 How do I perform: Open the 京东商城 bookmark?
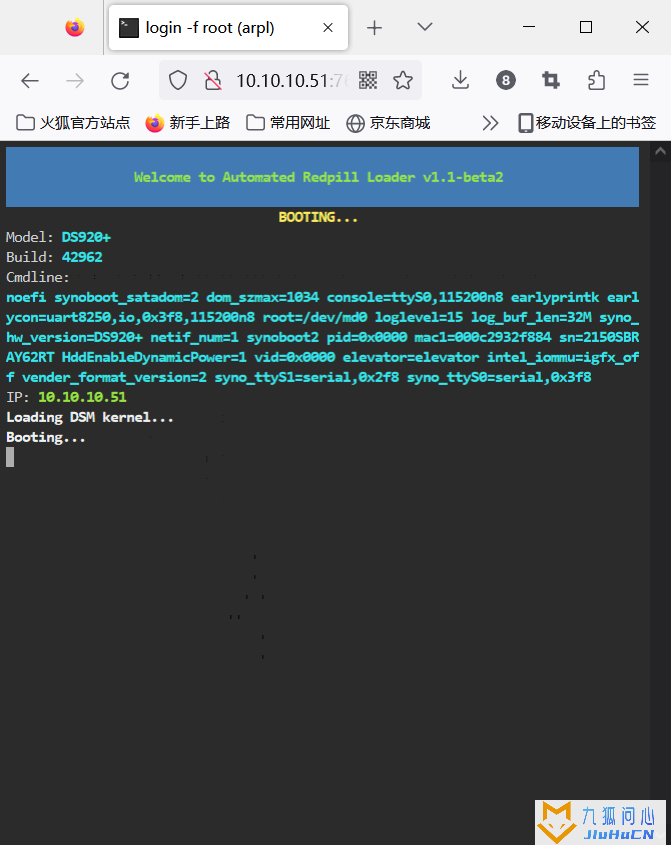tap(388, 123)
